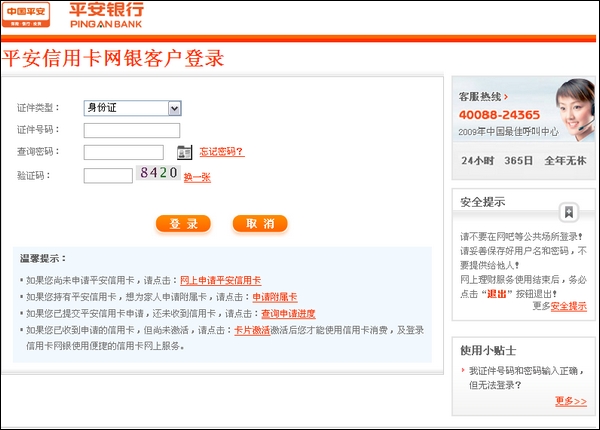Click the 更多>> link in 使用小贴士
600x430 pixels.
tap(571, 401)
